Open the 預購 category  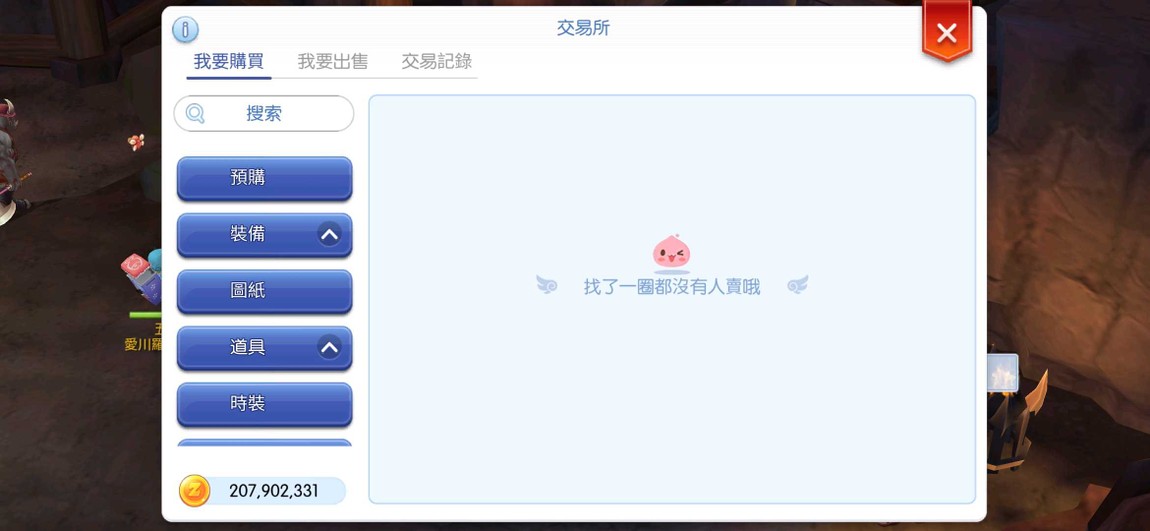click(265, 178)
